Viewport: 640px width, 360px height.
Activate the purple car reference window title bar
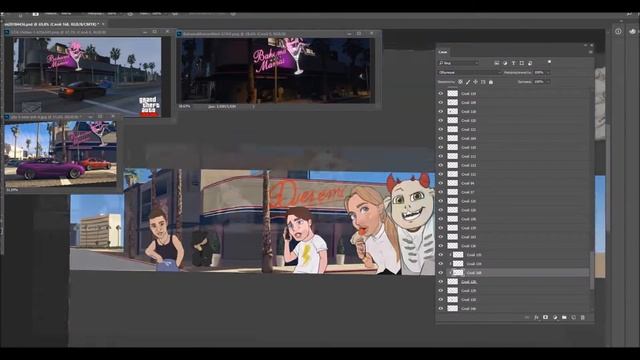pos(45,117)
